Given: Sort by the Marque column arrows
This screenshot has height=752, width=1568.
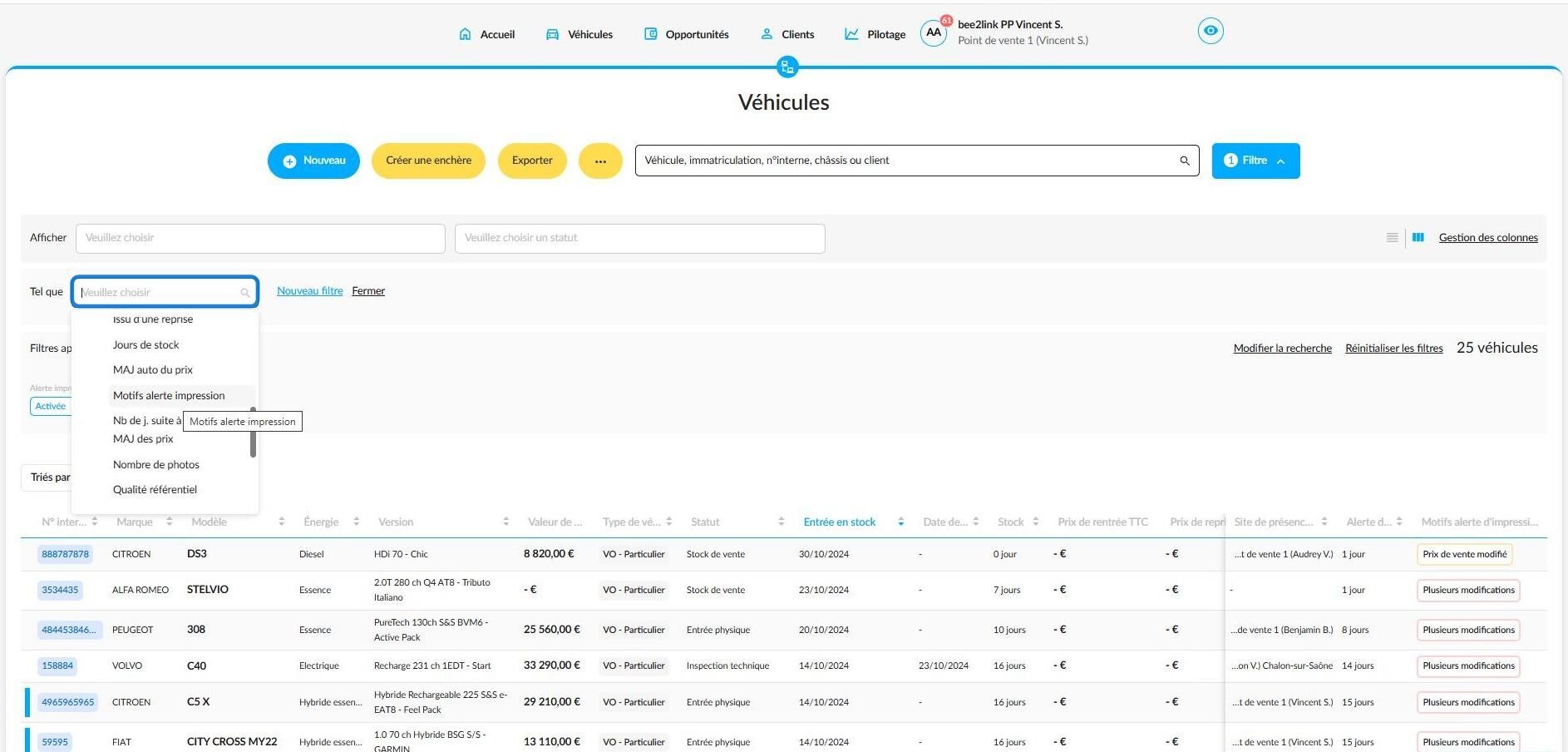Looking at the screenshot, I should coord(169,522).
